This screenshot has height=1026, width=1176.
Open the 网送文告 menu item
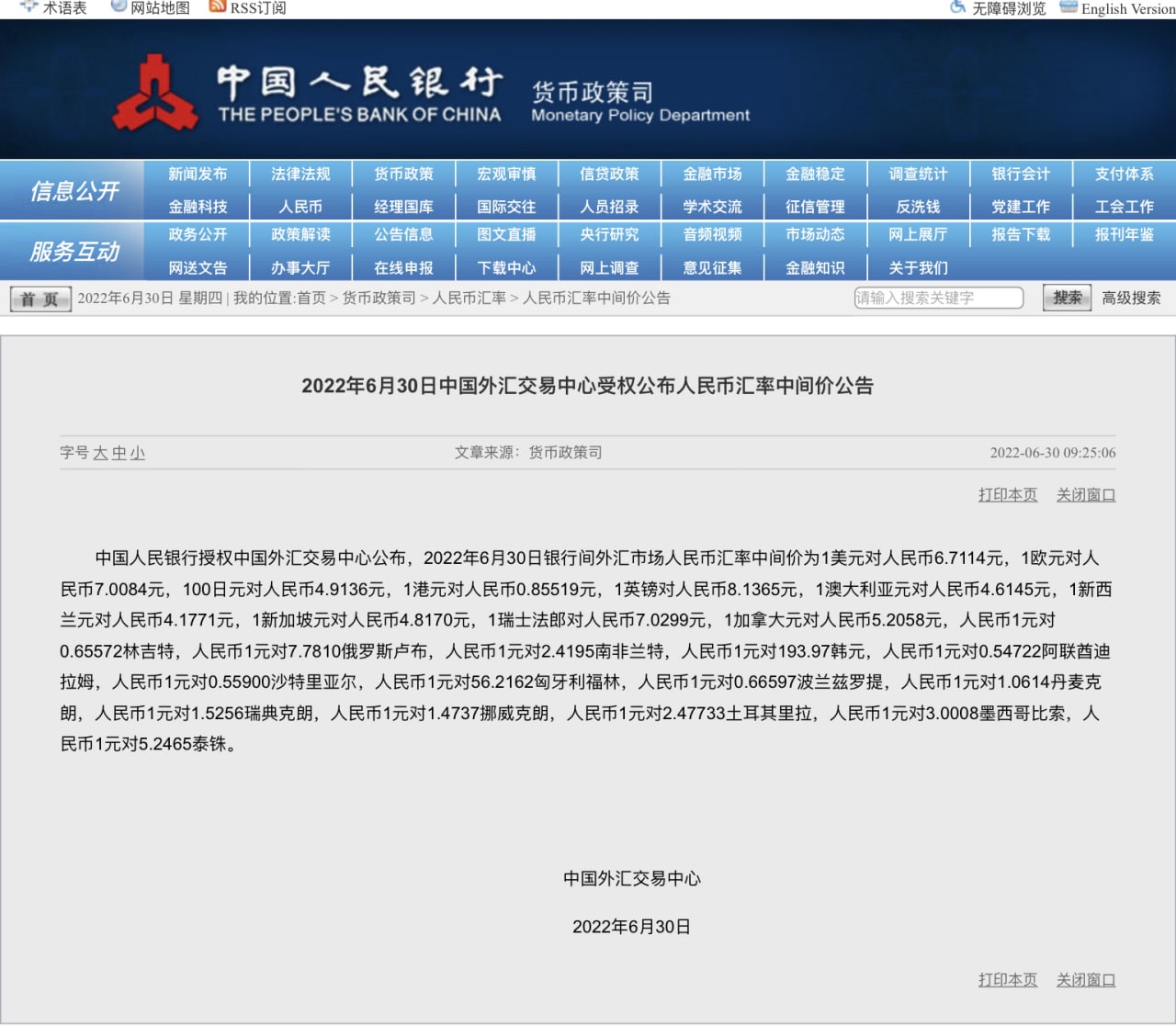point(198,267)
